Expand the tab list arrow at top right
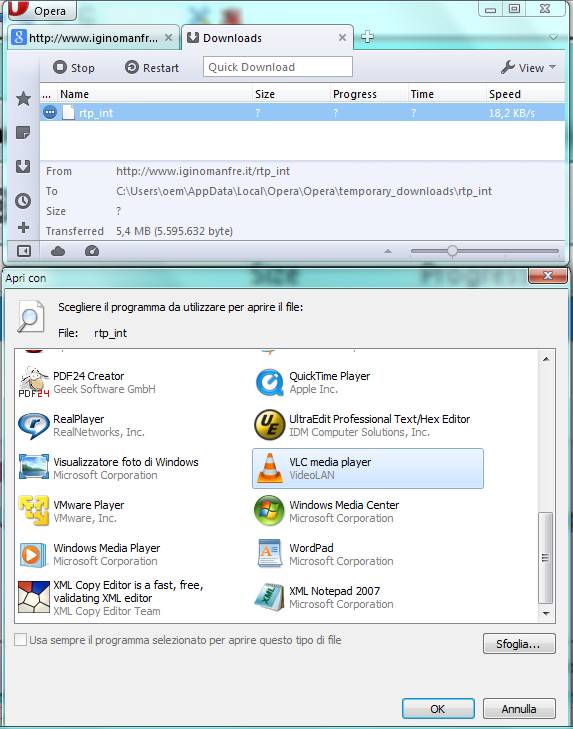This screenshot has height=729, width=573. [x=553, y=37]
